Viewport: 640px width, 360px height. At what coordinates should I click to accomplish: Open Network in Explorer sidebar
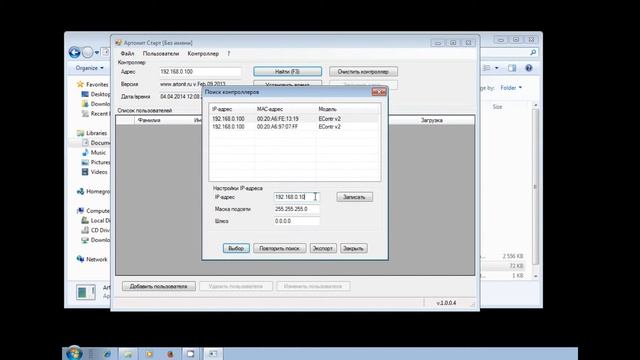coord(97,259)
